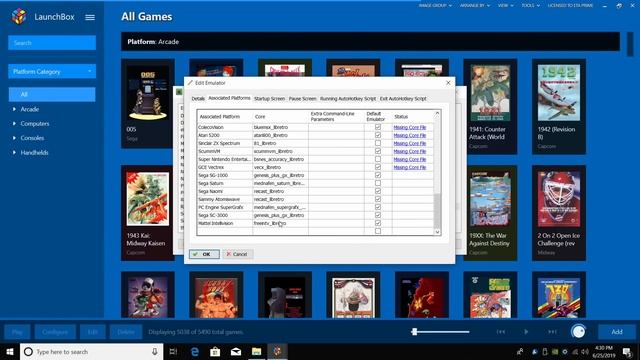The width and height of the screenshot is (640, 360).
Task: Launch Microsoft Edge from taskbar
Action: (195, 351)
